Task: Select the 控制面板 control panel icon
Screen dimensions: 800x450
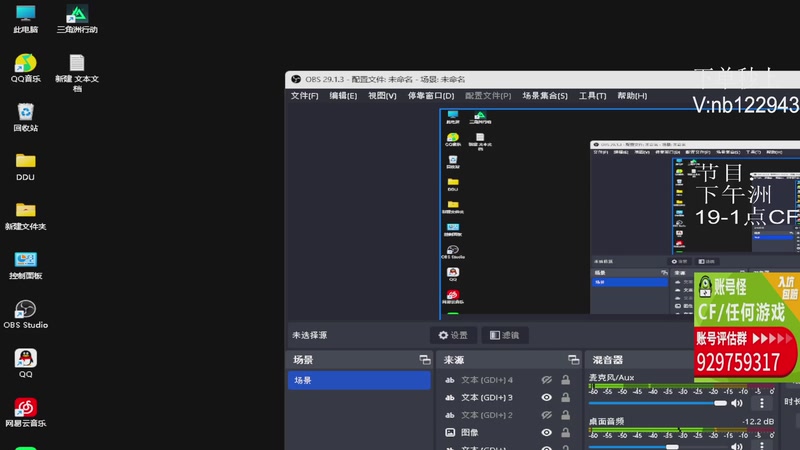Action: [26, 265]
